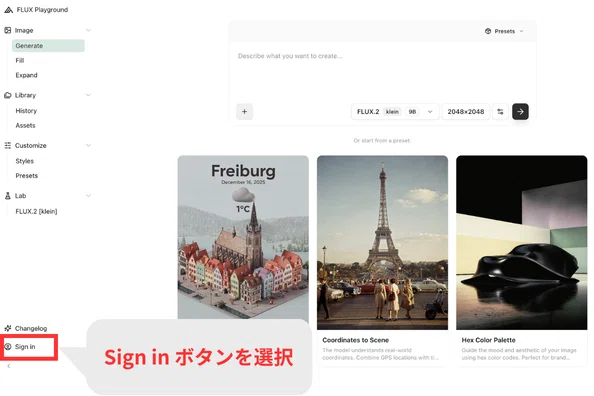Open the 2048×2048 resolution selector

click(466, 112)
